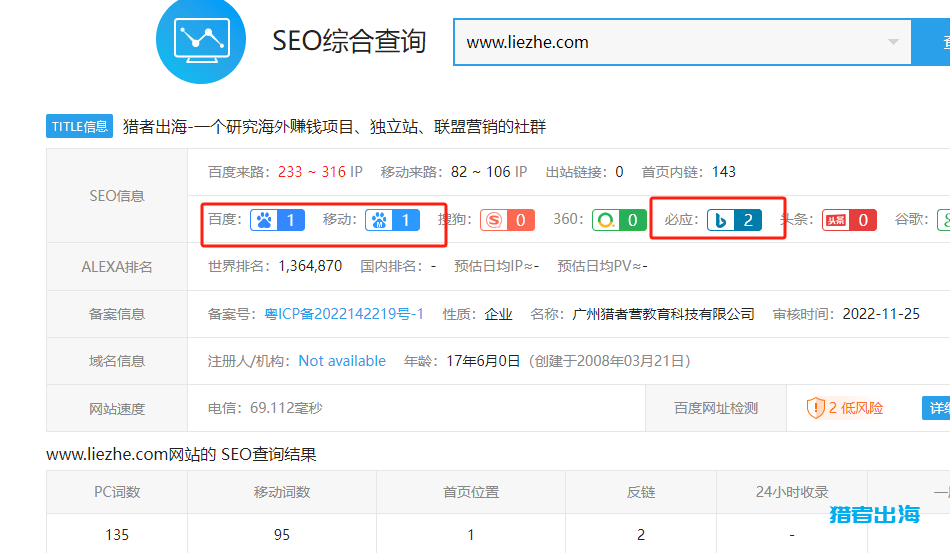Click the 备案信息 row header

pyautogui.click(x=117, y=314)
